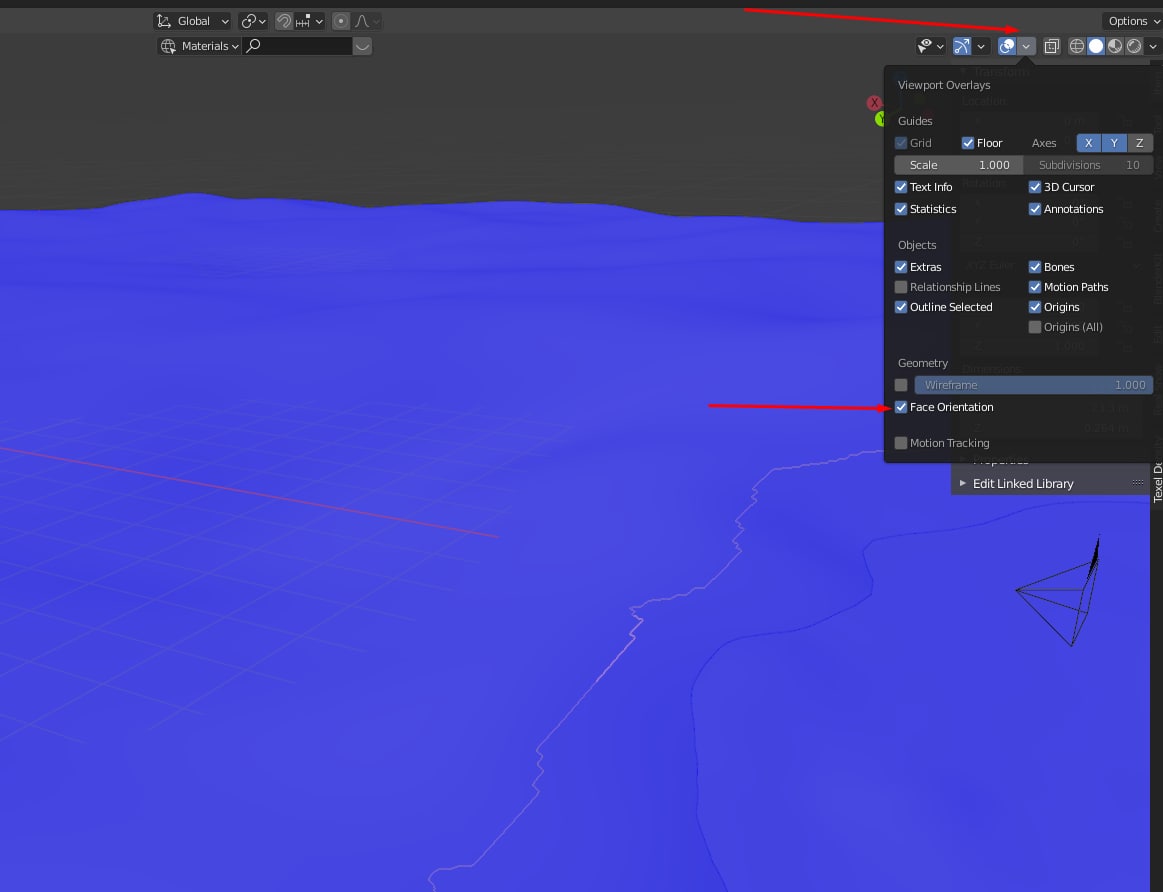Open the Options dropdown
Viewport: 1163px width, 892px height.
pos(1133,22)
